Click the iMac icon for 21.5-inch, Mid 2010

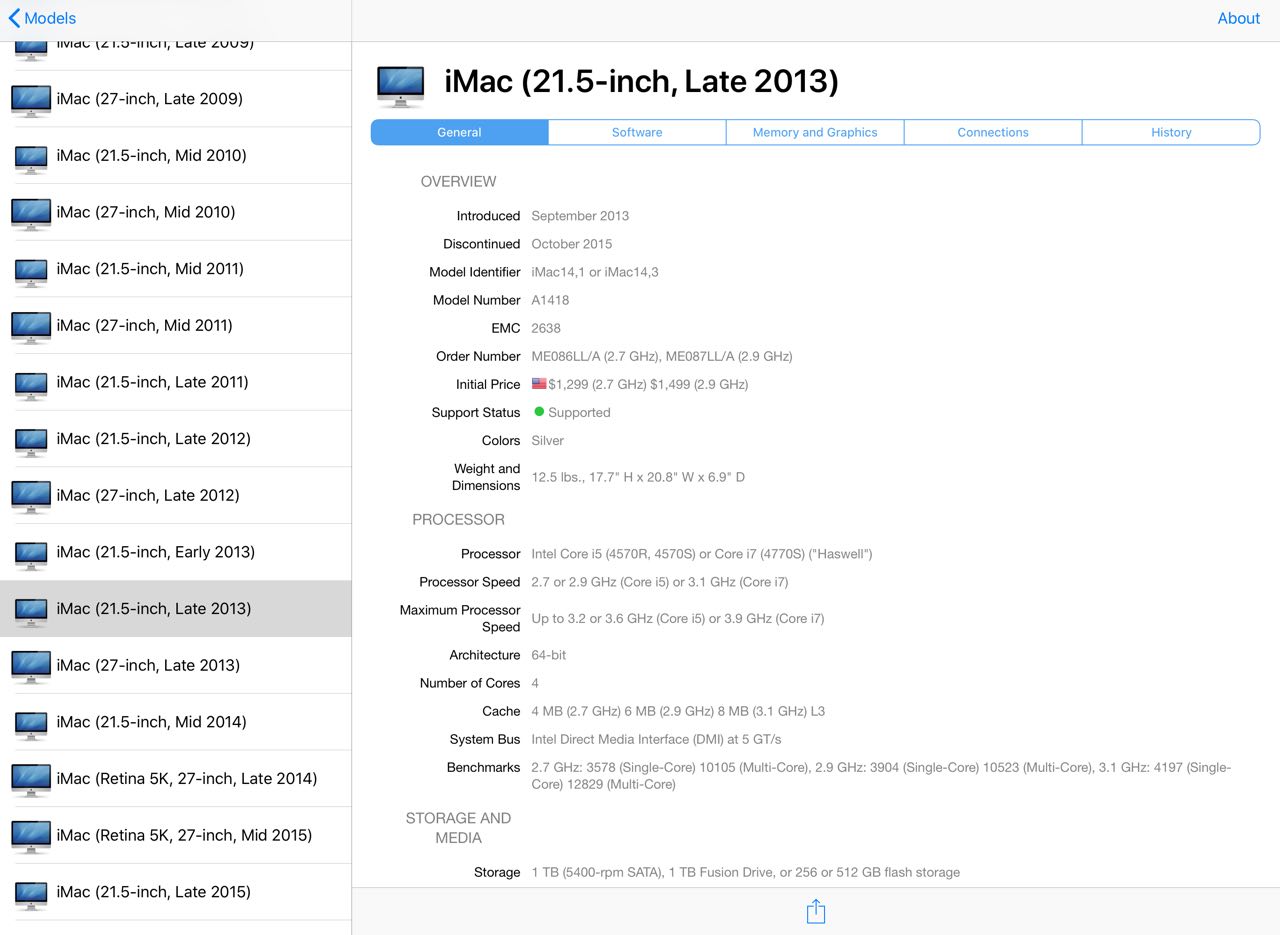31,158
